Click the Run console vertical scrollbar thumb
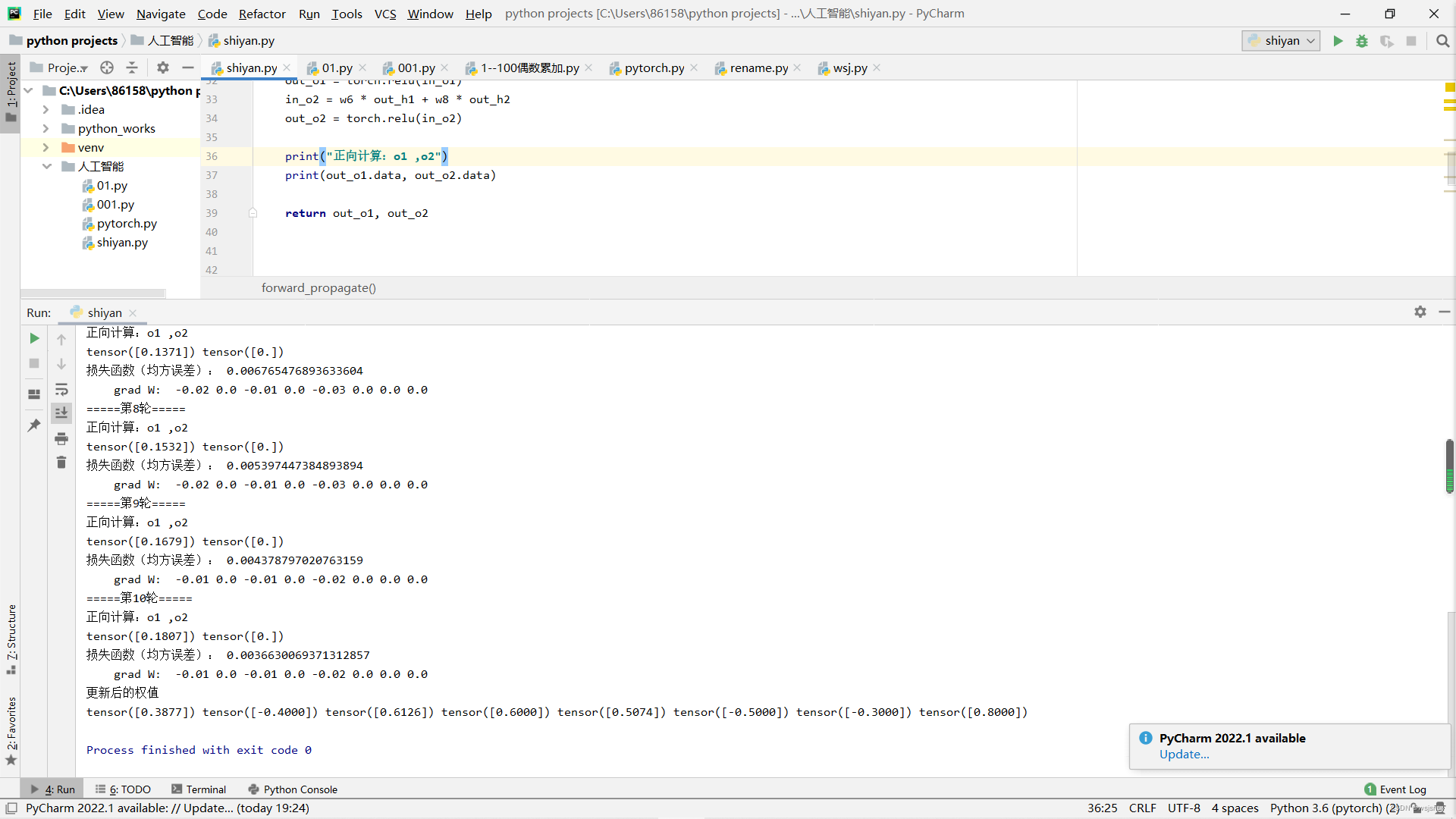1456x819 pixels. tap(1449, 466)
